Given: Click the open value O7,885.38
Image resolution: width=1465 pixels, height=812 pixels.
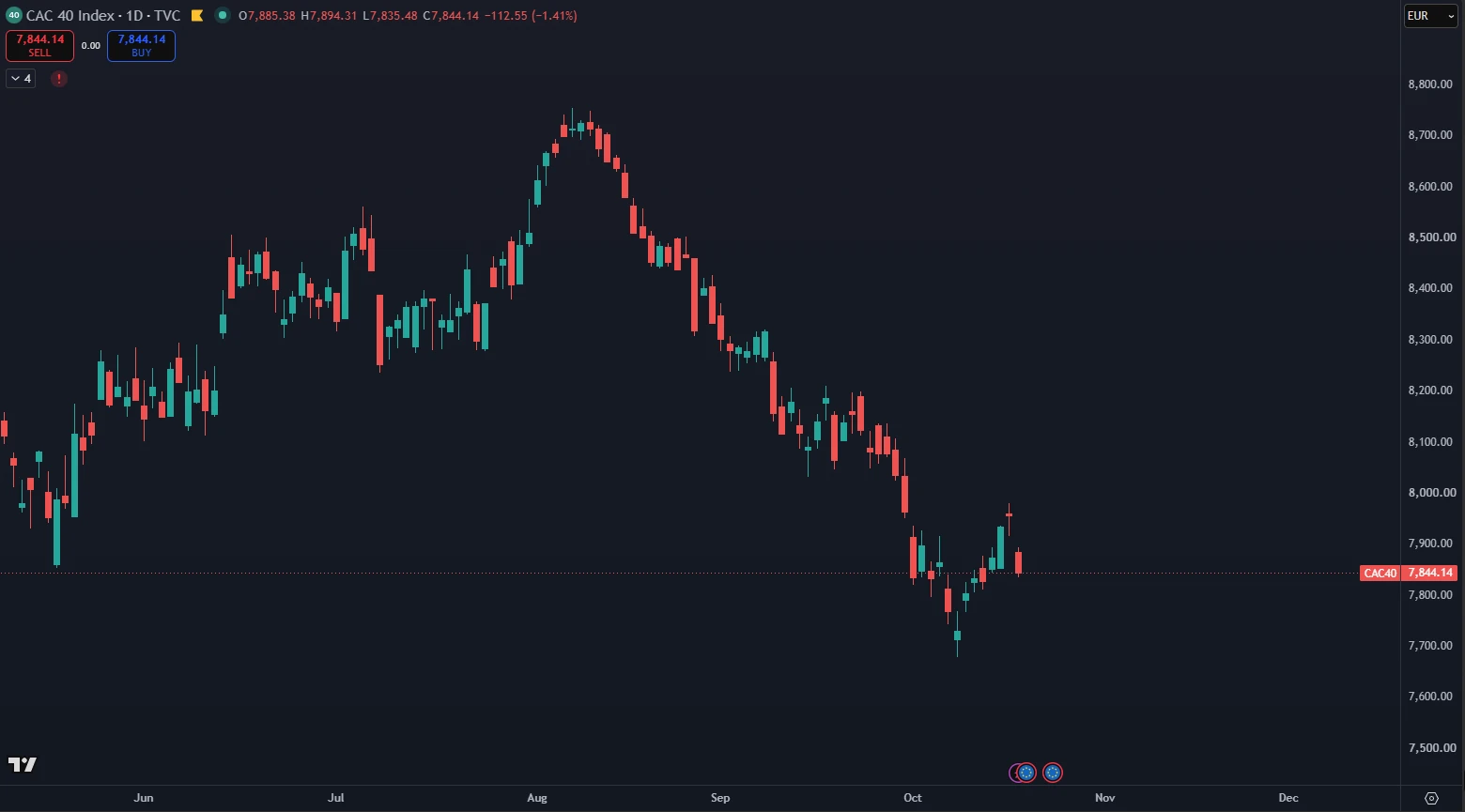Looking at the screenshot, I should click(268, 16).
